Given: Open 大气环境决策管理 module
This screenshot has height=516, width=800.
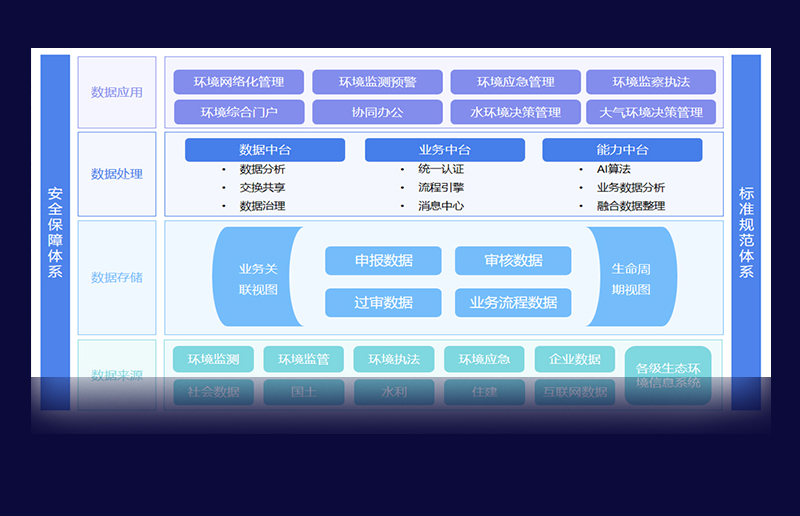Looking at the screenshot, I should pyautogui.click(x=651, y=112).
